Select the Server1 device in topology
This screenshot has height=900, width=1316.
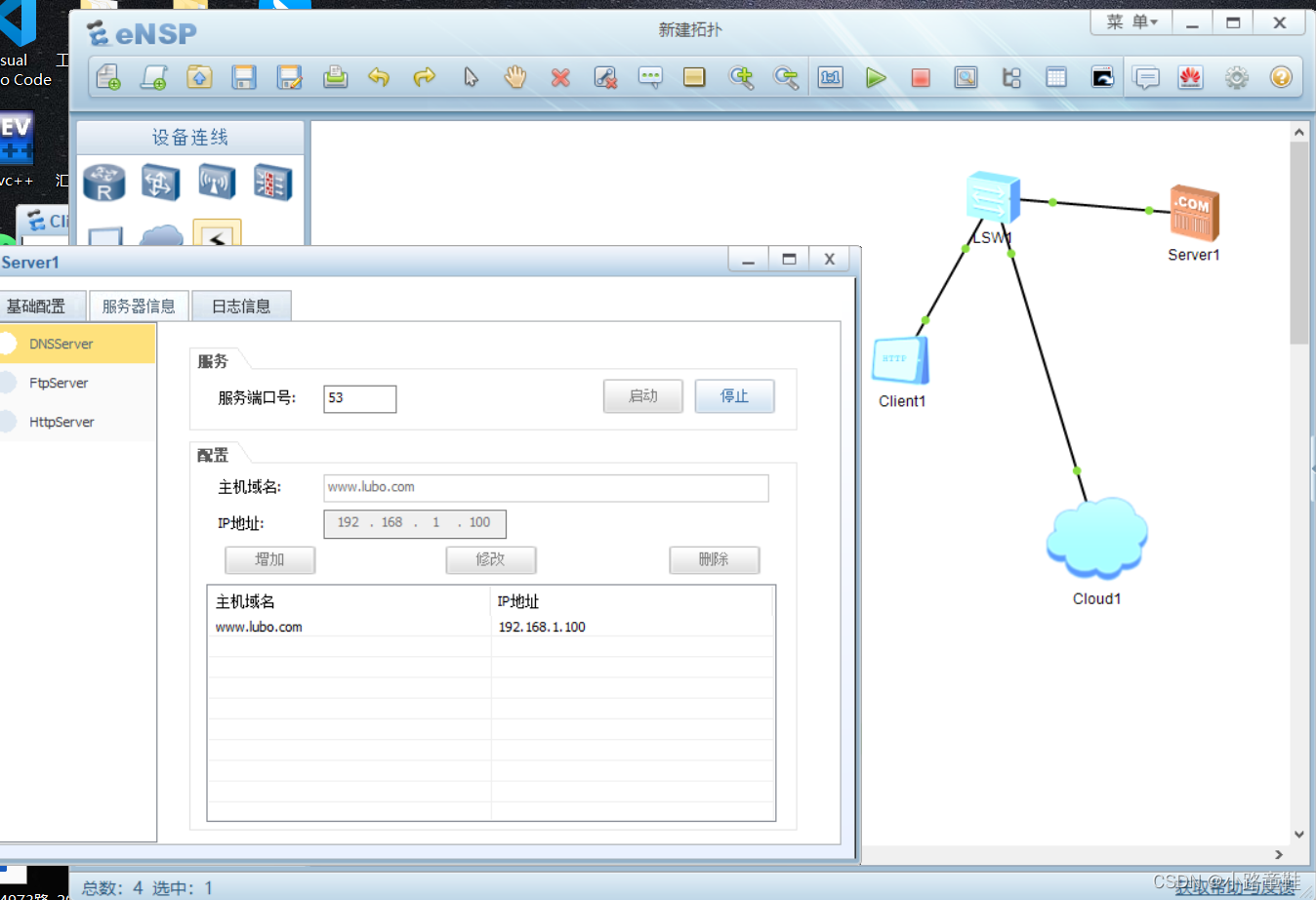point(1194,213)
